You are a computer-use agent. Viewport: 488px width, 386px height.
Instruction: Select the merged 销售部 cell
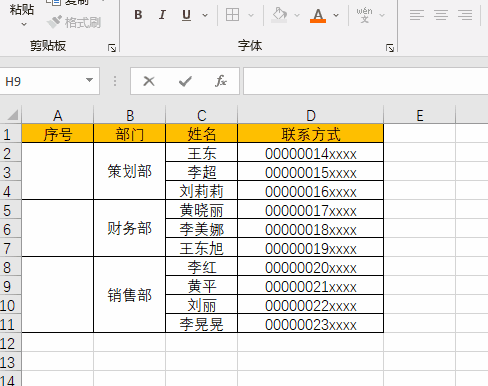pyautogui.click(x=130, y=295)
